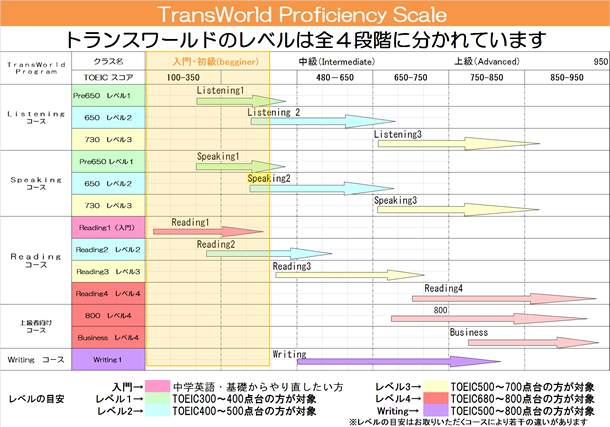Click the Reading3 yellow arrow
The width and height of the screenshot is (610, 427).
click(349, 275)
